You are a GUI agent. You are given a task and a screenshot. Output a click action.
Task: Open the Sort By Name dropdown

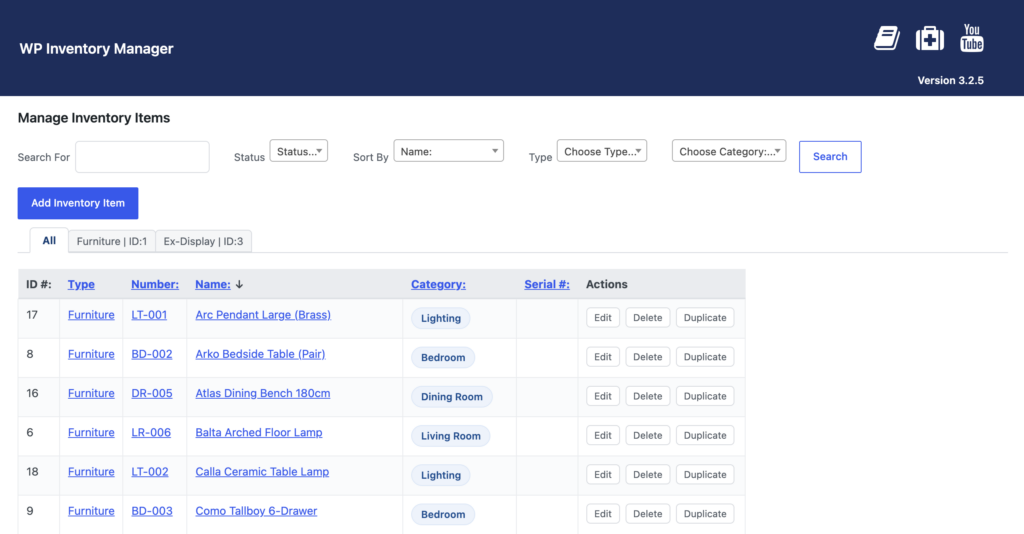[x=449, y=151]
